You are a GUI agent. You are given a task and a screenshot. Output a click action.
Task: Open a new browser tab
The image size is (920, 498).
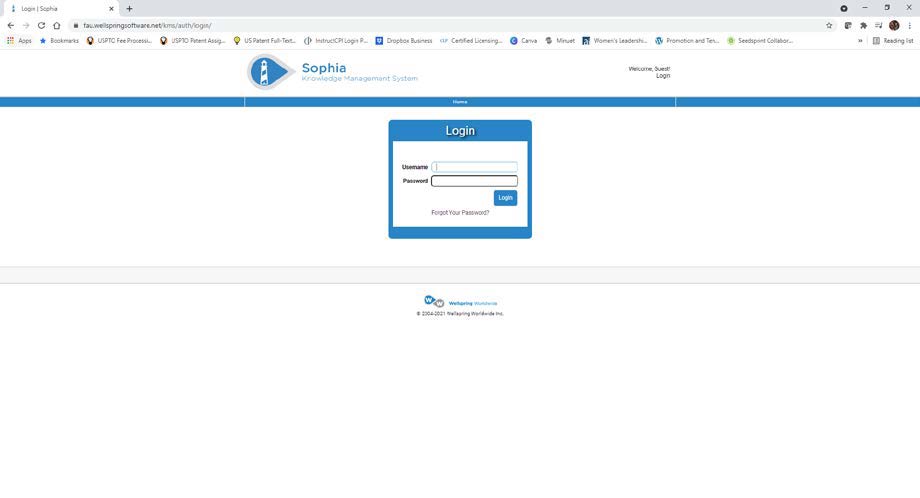[x=129, y=8]
